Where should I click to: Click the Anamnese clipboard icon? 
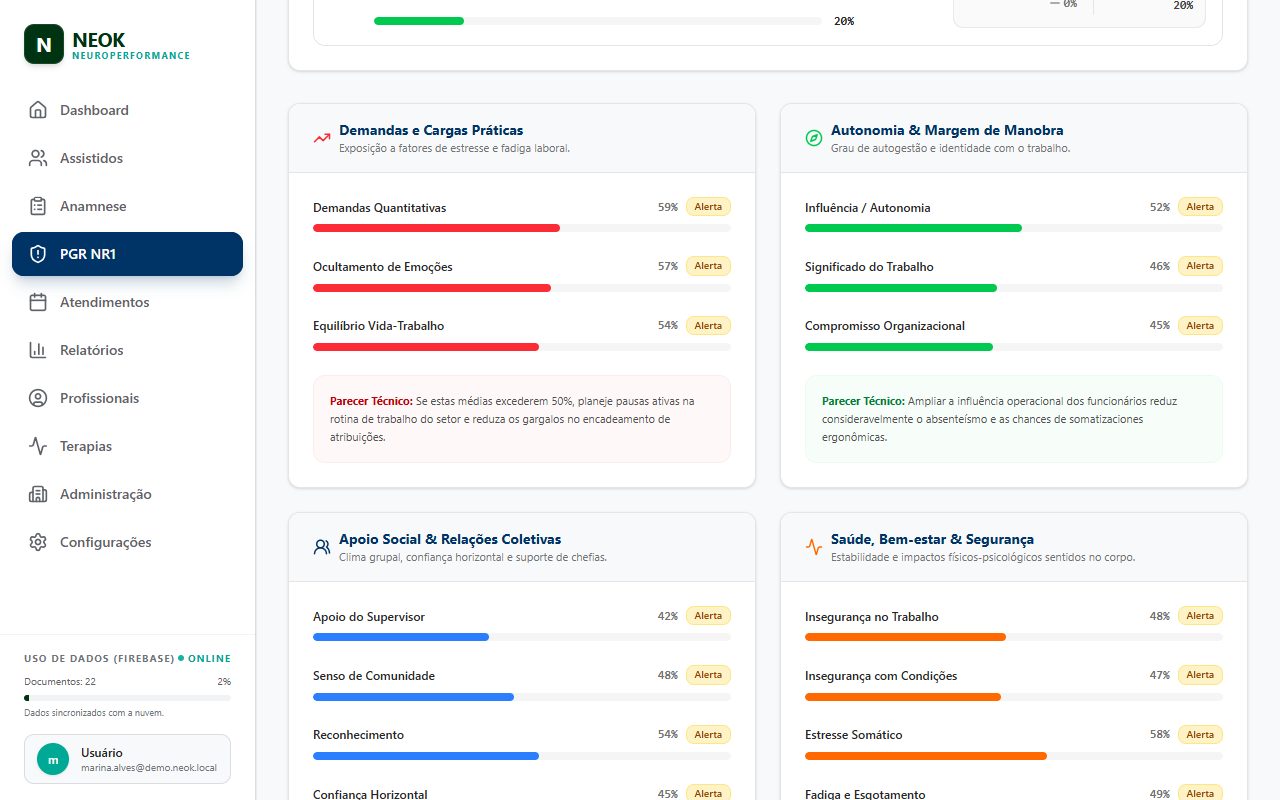[38, 206]
